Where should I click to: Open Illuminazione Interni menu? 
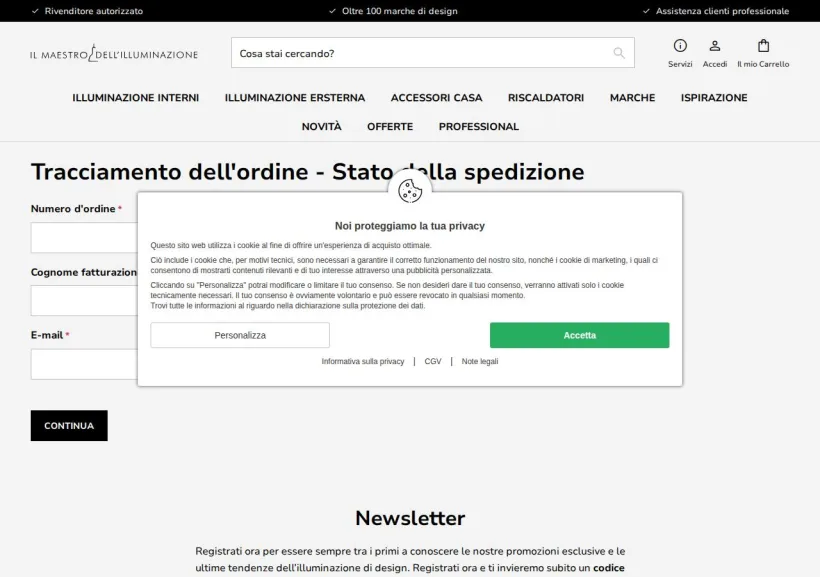tap(135, 98)
